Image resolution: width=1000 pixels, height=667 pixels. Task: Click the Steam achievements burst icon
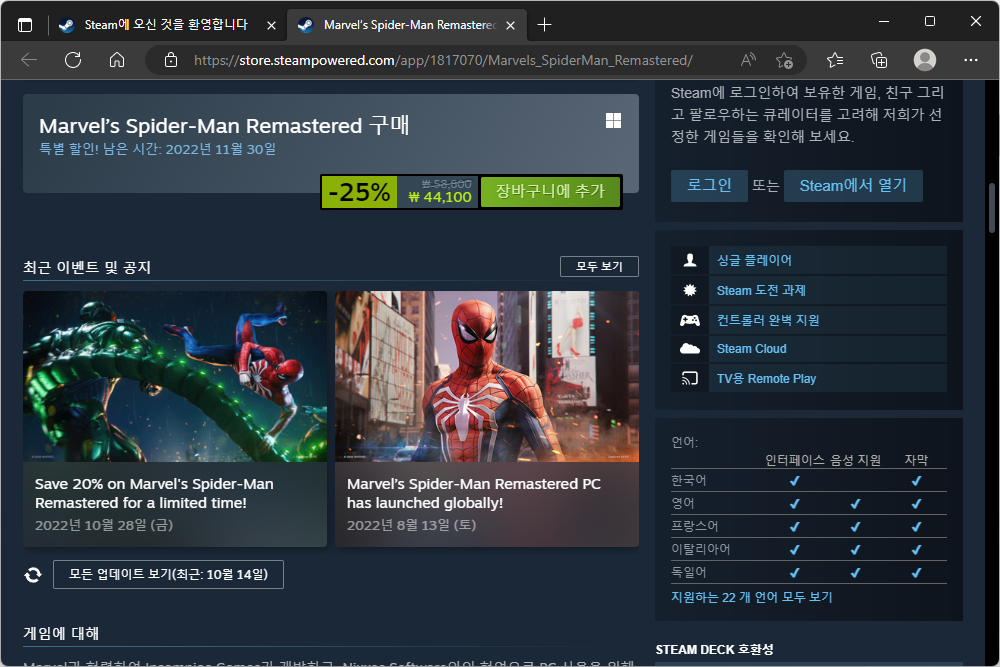coord(689,290)
